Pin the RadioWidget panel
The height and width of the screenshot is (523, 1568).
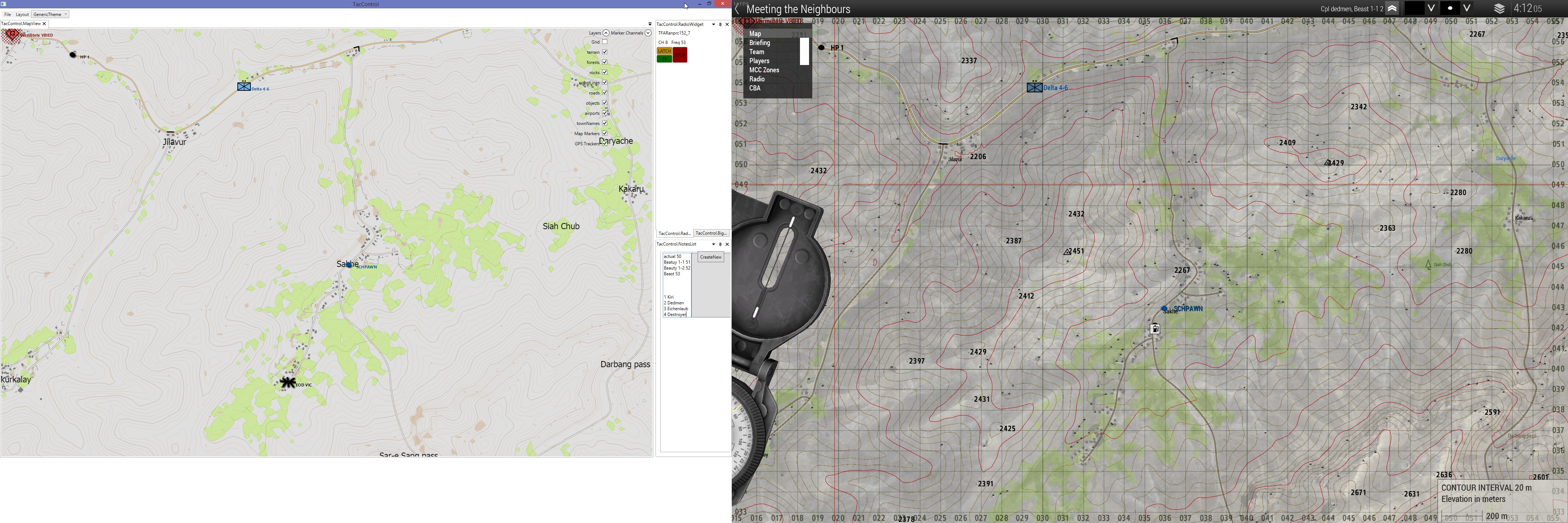[720, 24]
